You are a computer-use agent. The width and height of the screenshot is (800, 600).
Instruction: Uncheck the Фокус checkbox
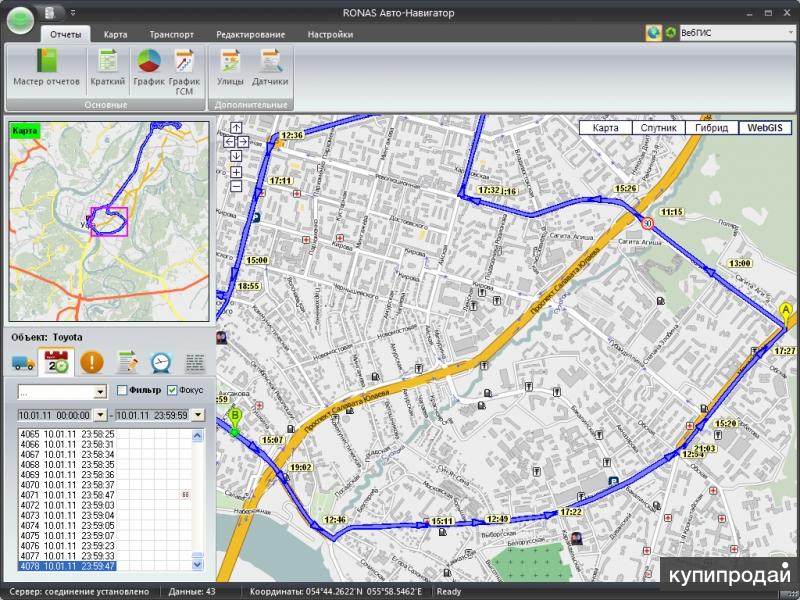[x=172, y=390]
